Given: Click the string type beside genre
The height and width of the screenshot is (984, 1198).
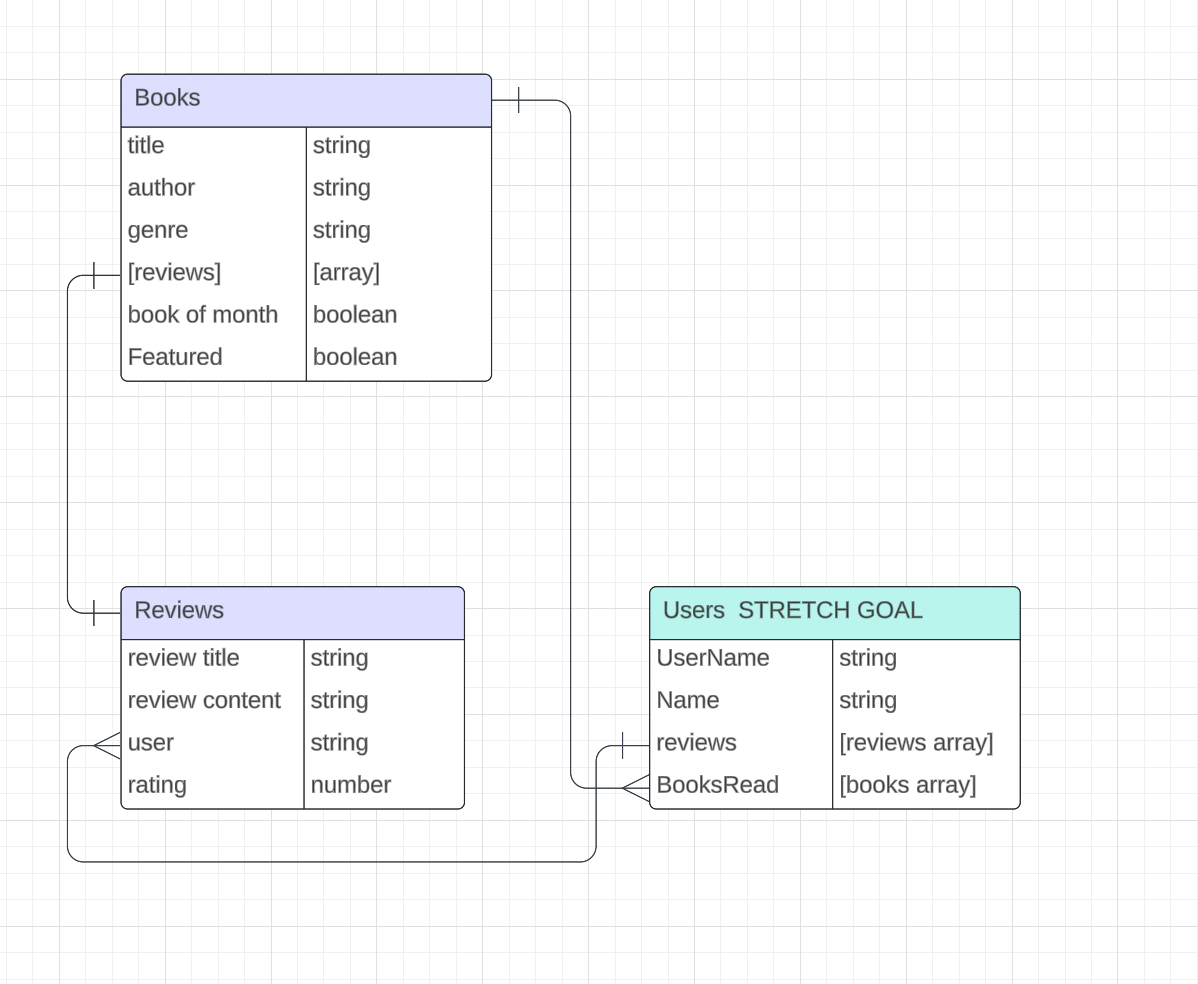Looking at the screenshot, I should click(x=342, y=230).
